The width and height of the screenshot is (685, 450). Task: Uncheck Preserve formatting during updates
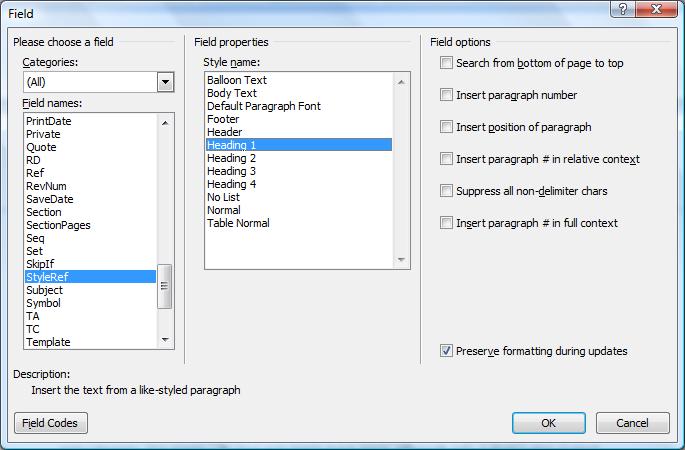click(446, 351)
